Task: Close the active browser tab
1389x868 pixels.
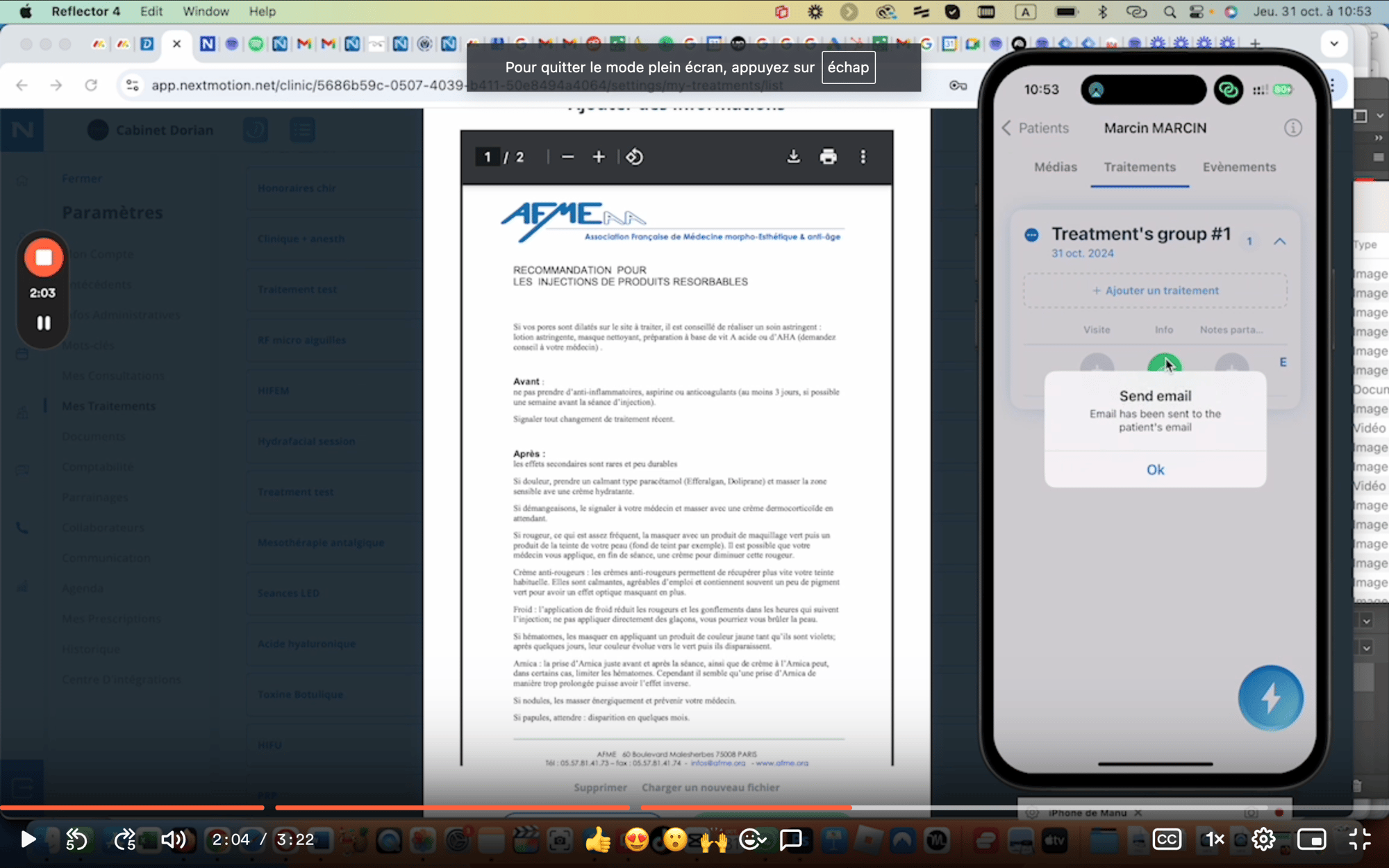Action: click(x=176, y=44)
